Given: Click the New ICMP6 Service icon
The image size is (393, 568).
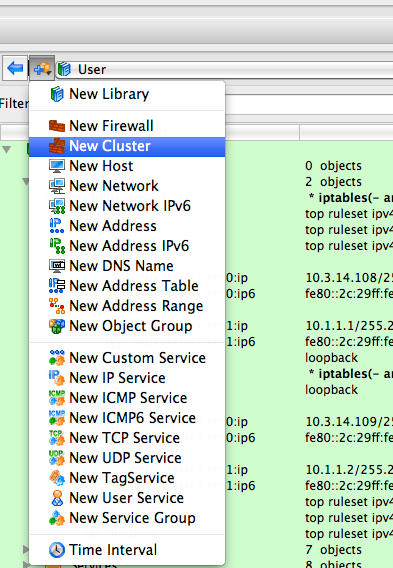Looking at the screenshot, I should tap(57, 418).
